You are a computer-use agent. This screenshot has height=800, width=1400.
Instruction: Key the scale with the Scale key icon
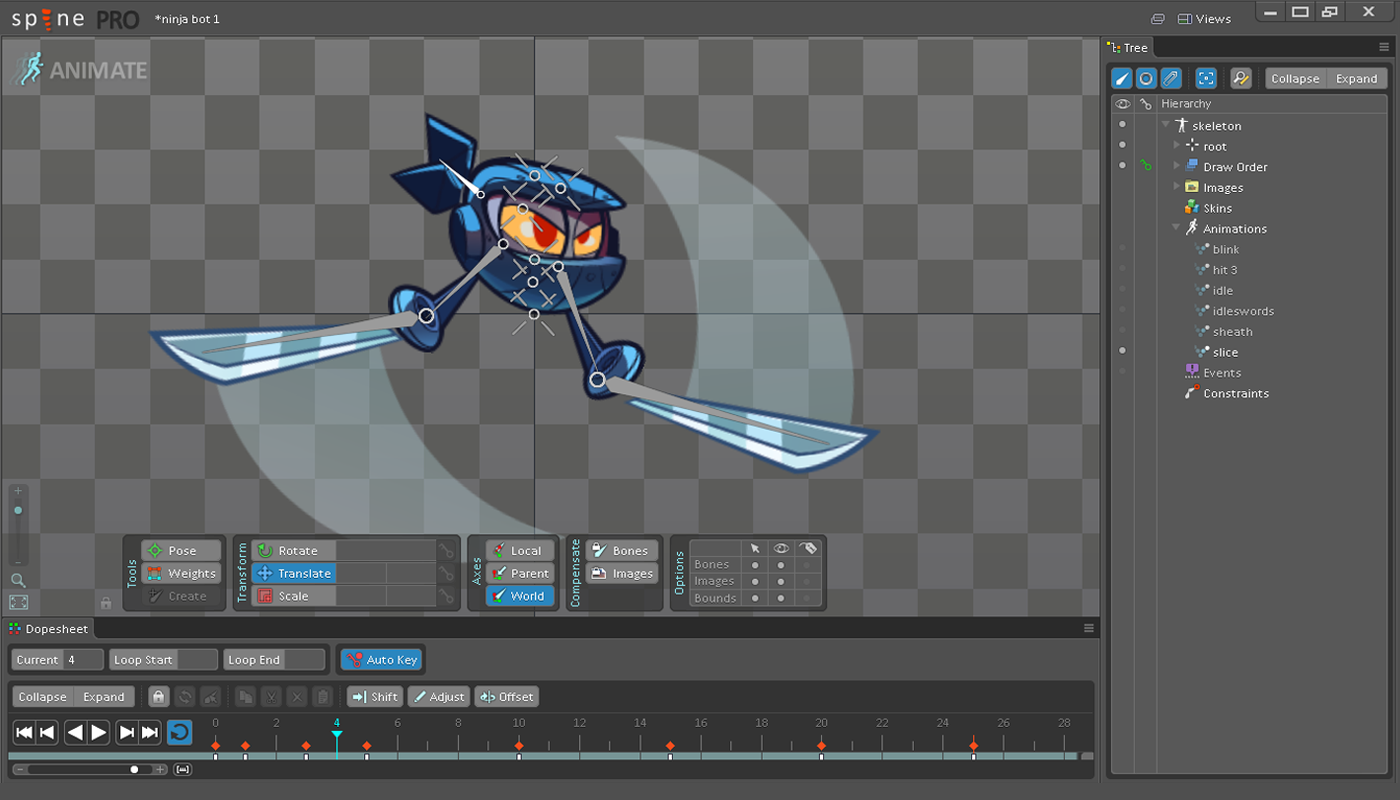(447, 596)
